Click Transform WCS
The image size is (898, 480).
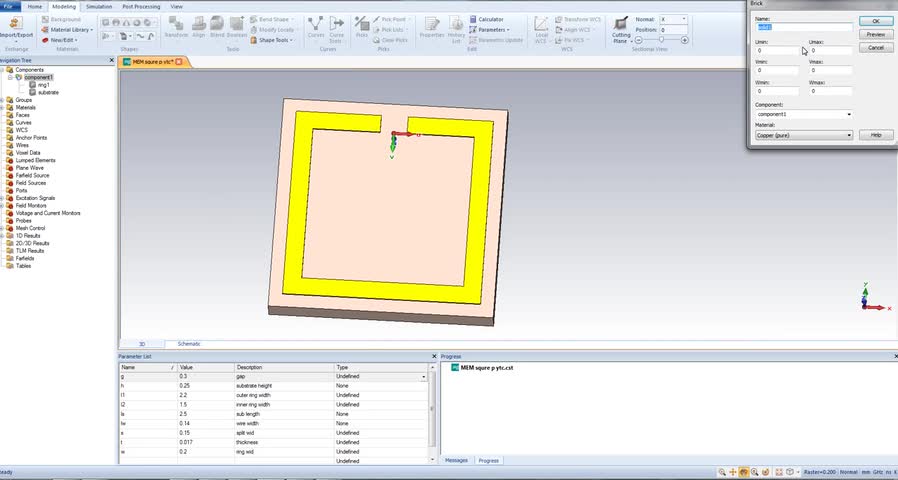tap(578, 19)
